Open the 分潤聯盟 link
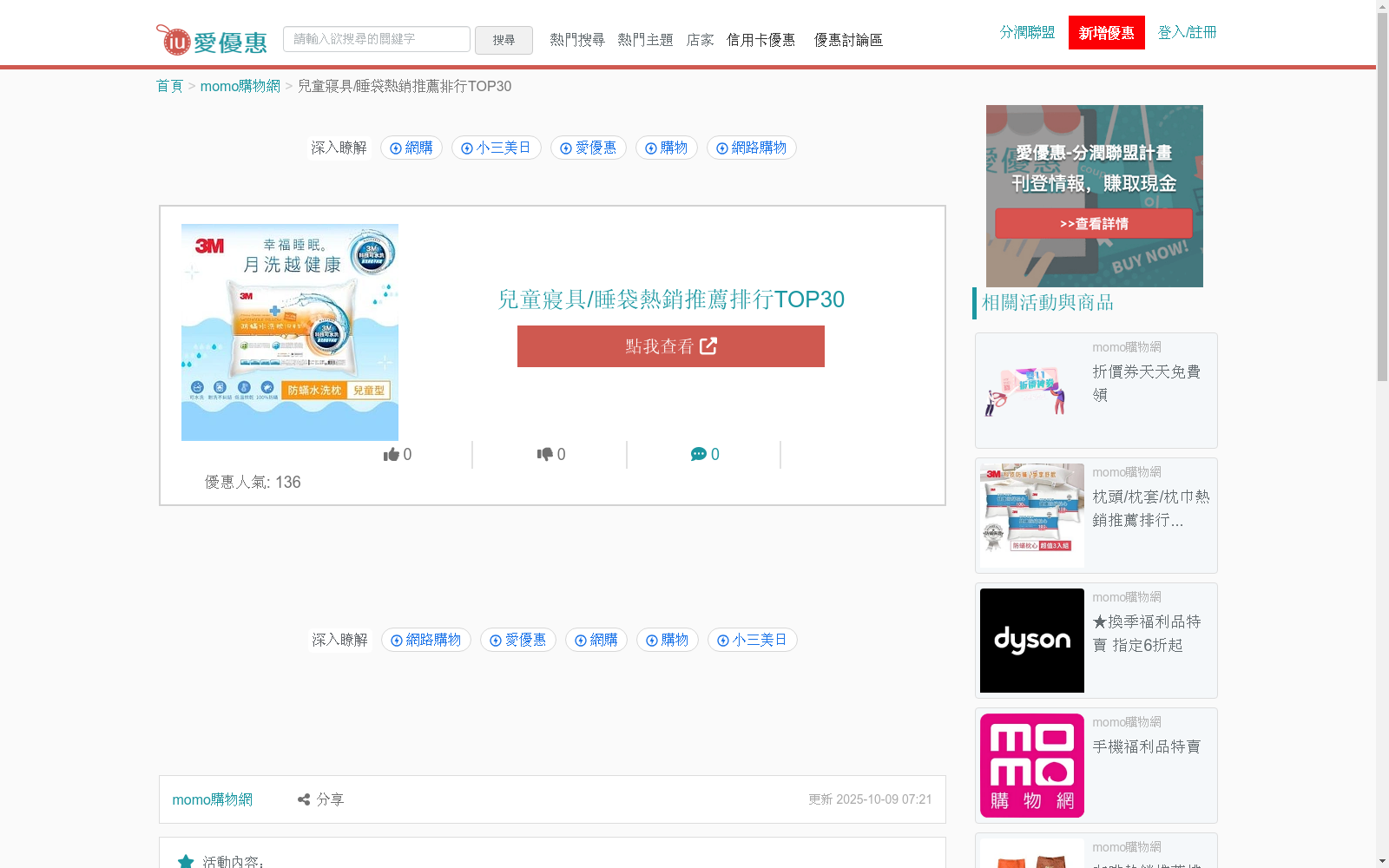 tap(1027, 32)
